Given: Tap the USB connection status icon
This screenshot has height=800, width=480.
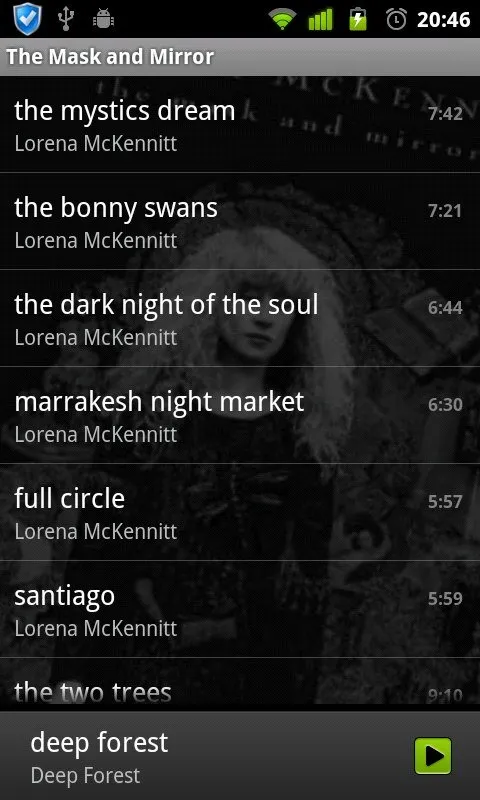Looking at the screenshot, I should pos(66,19).
